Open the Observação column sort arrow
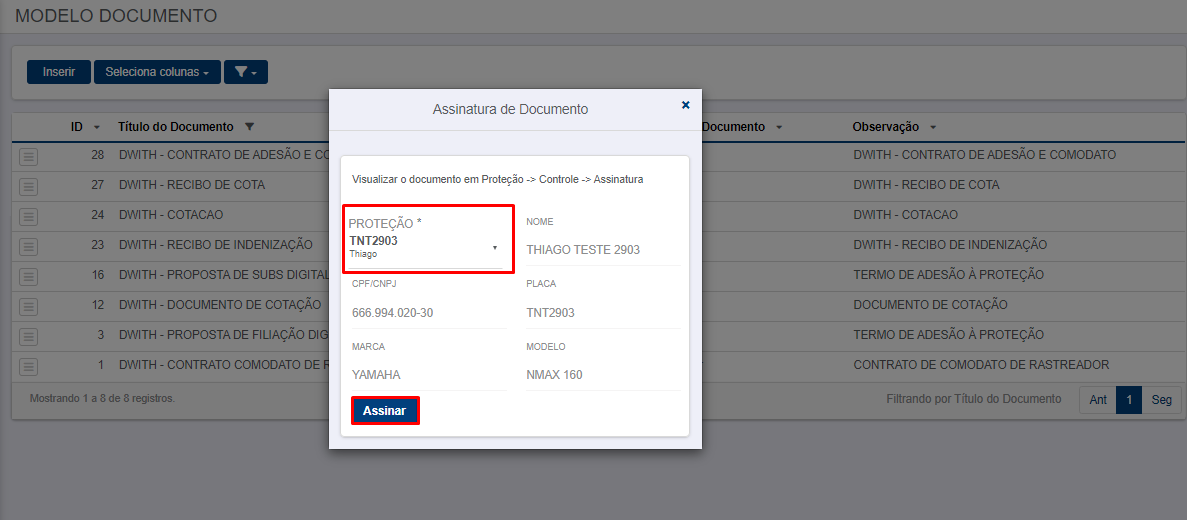 [x=933, y=126]
